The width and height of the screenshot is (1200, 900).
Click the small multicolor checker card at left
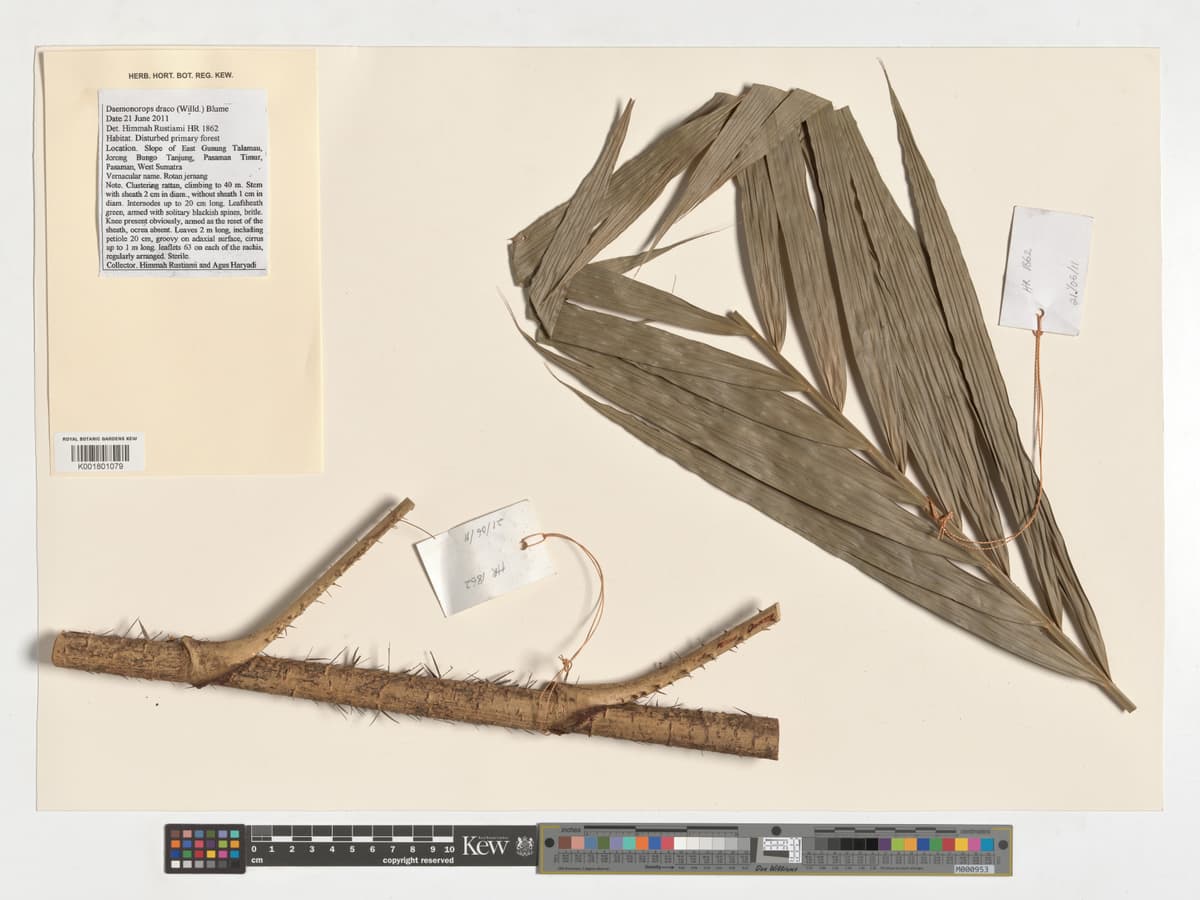point(205,848)
